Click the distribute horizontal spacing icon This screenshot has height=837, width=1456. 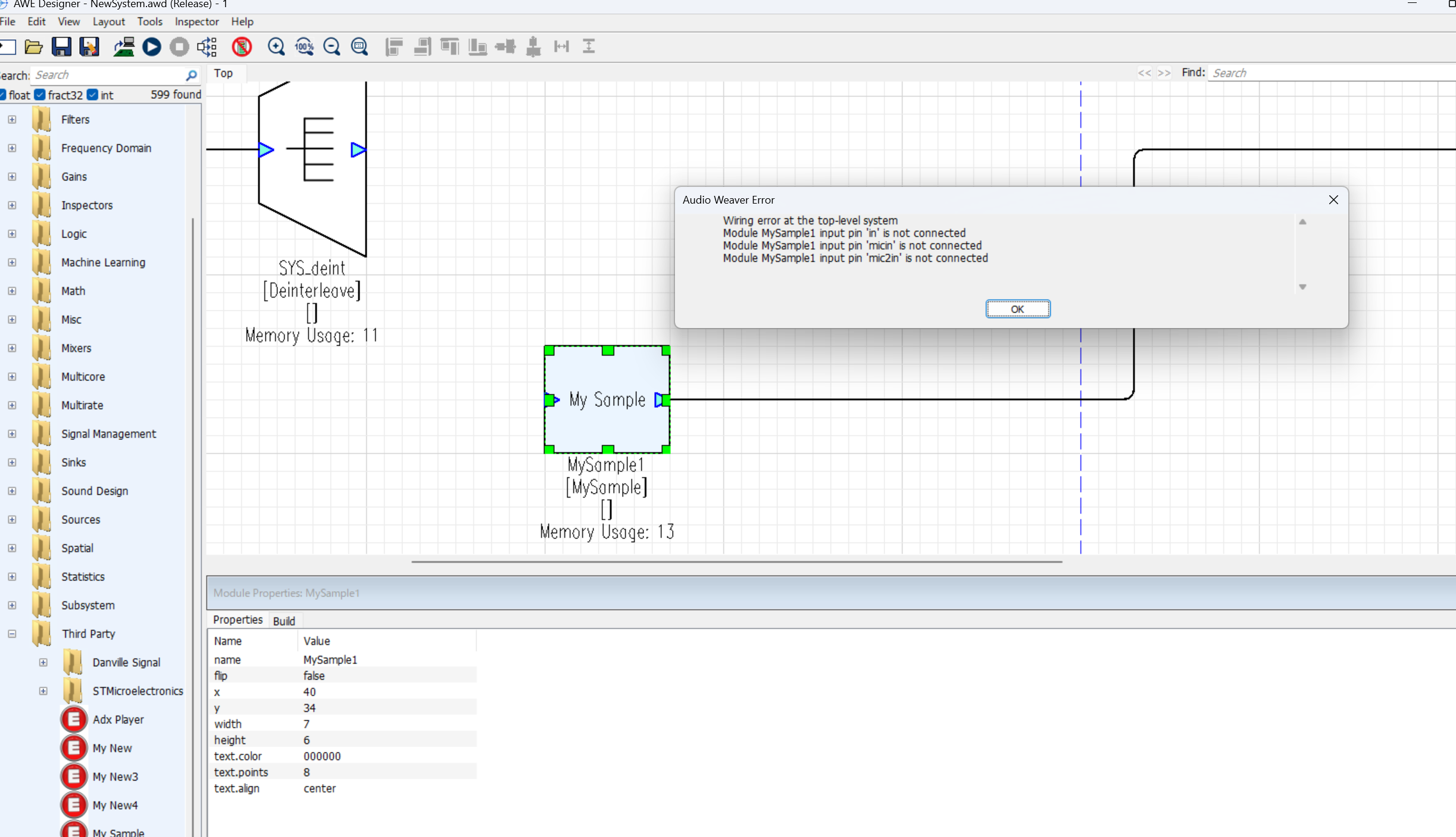coord(561,46)
